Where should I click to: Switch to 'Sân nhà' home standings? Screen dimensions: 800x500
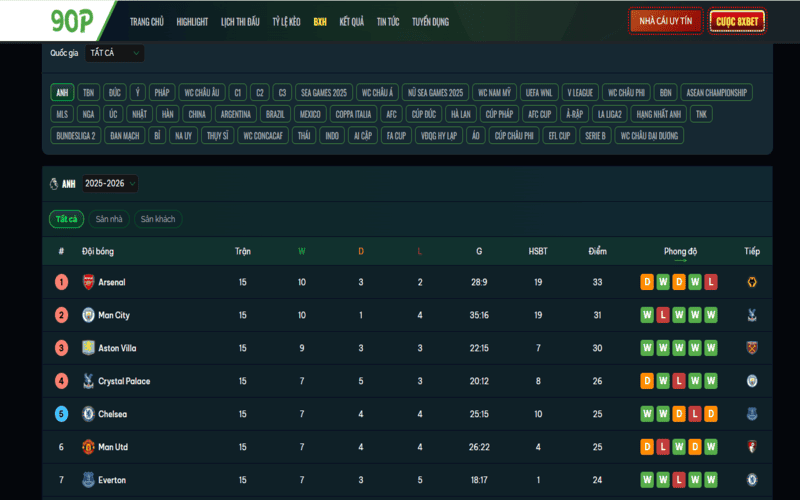109,219
